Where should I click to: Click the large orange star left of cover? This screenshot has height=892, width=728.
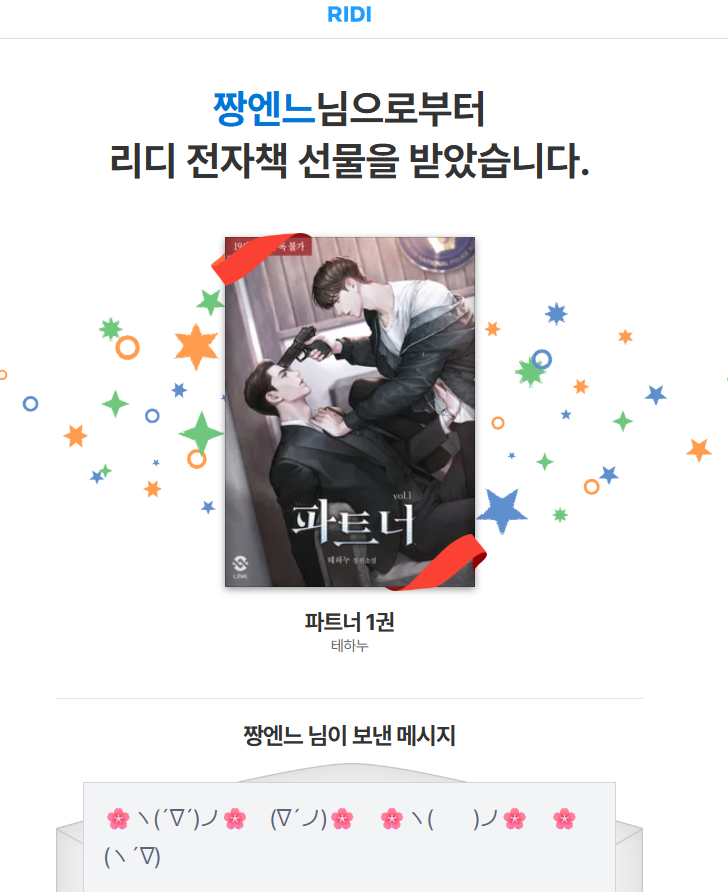pyautogui.click(x=196, y=346)
